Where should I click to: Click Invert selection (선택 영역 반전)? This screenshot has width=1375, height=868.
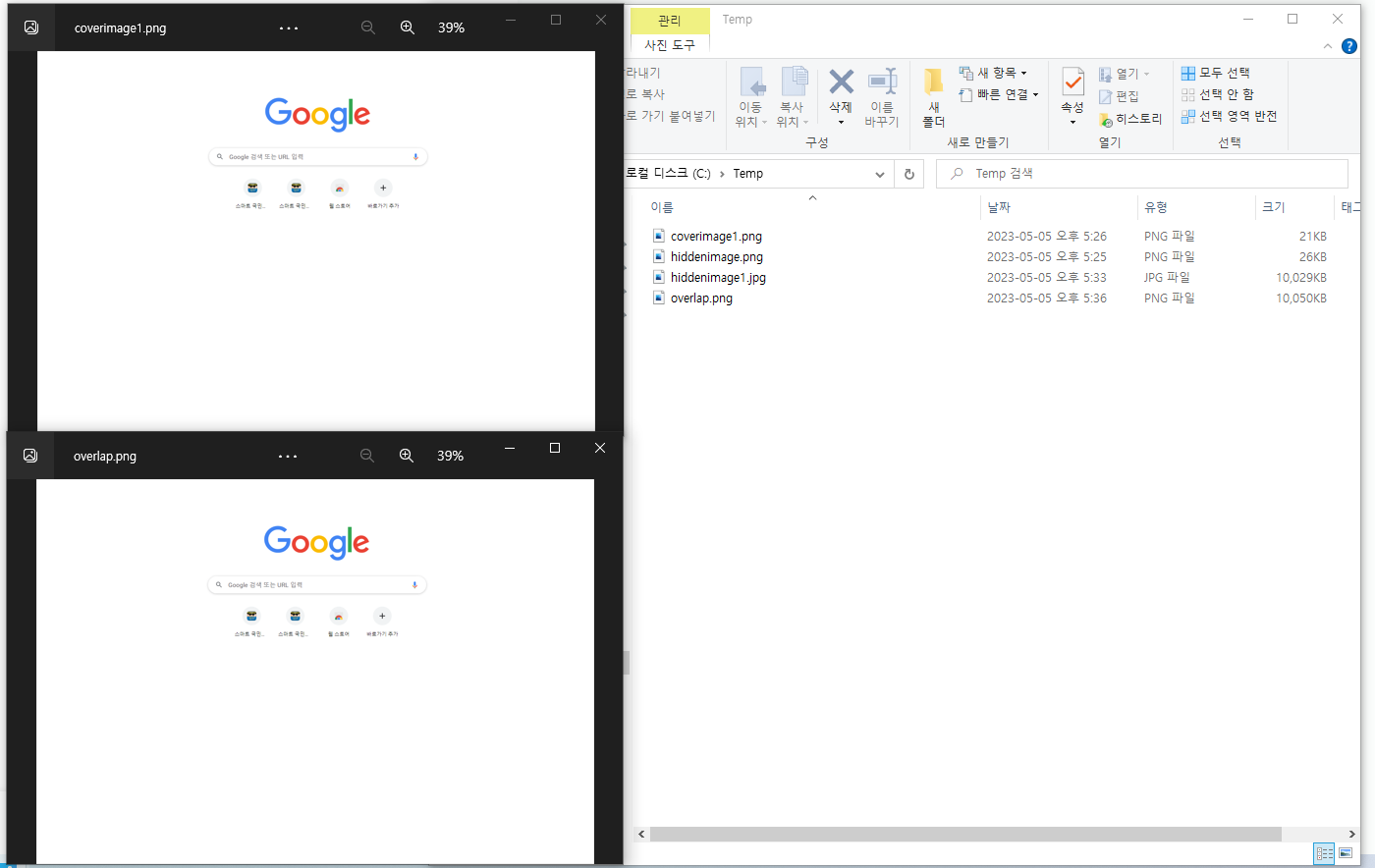[1229, 116]
